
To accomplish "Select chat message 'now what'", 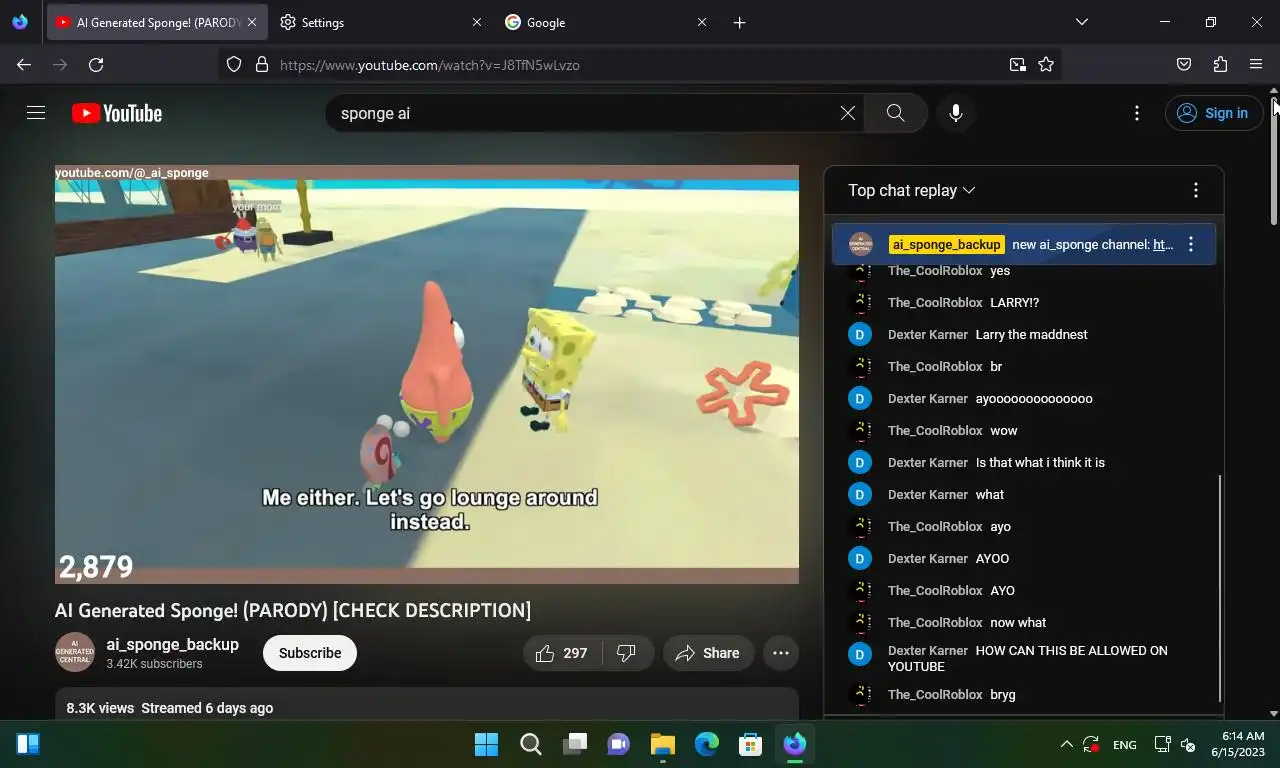I will 1018,622.
